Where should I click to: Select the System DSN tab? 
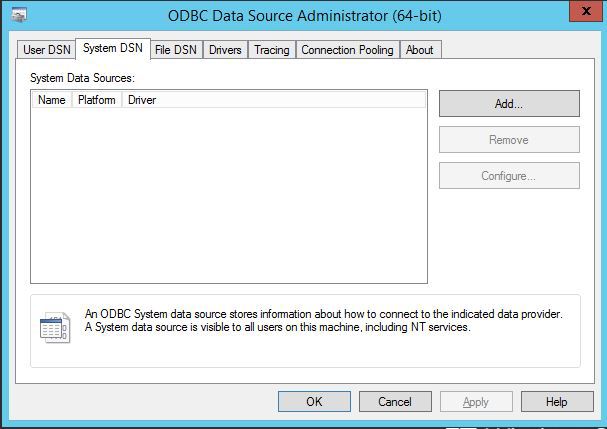pos(113,48)
